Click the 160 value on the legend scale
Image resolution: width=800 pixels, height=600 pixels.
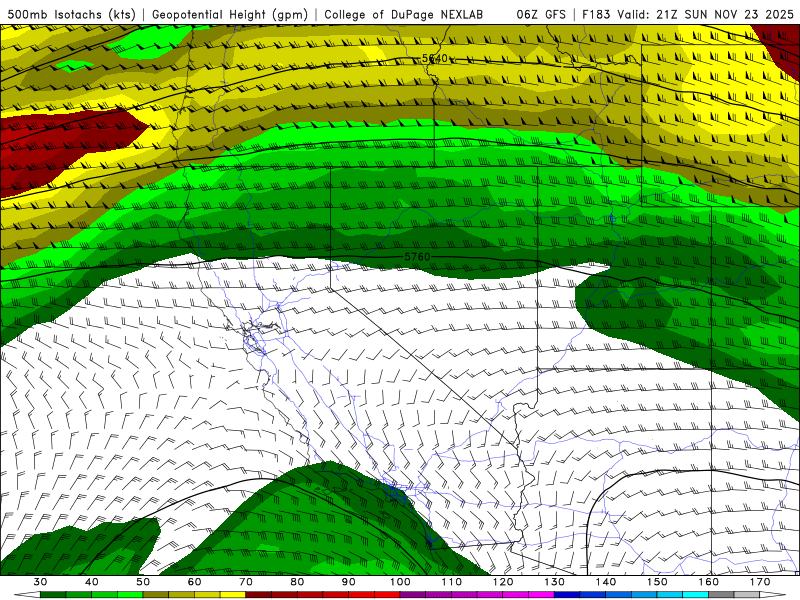[x=709, y=582]
